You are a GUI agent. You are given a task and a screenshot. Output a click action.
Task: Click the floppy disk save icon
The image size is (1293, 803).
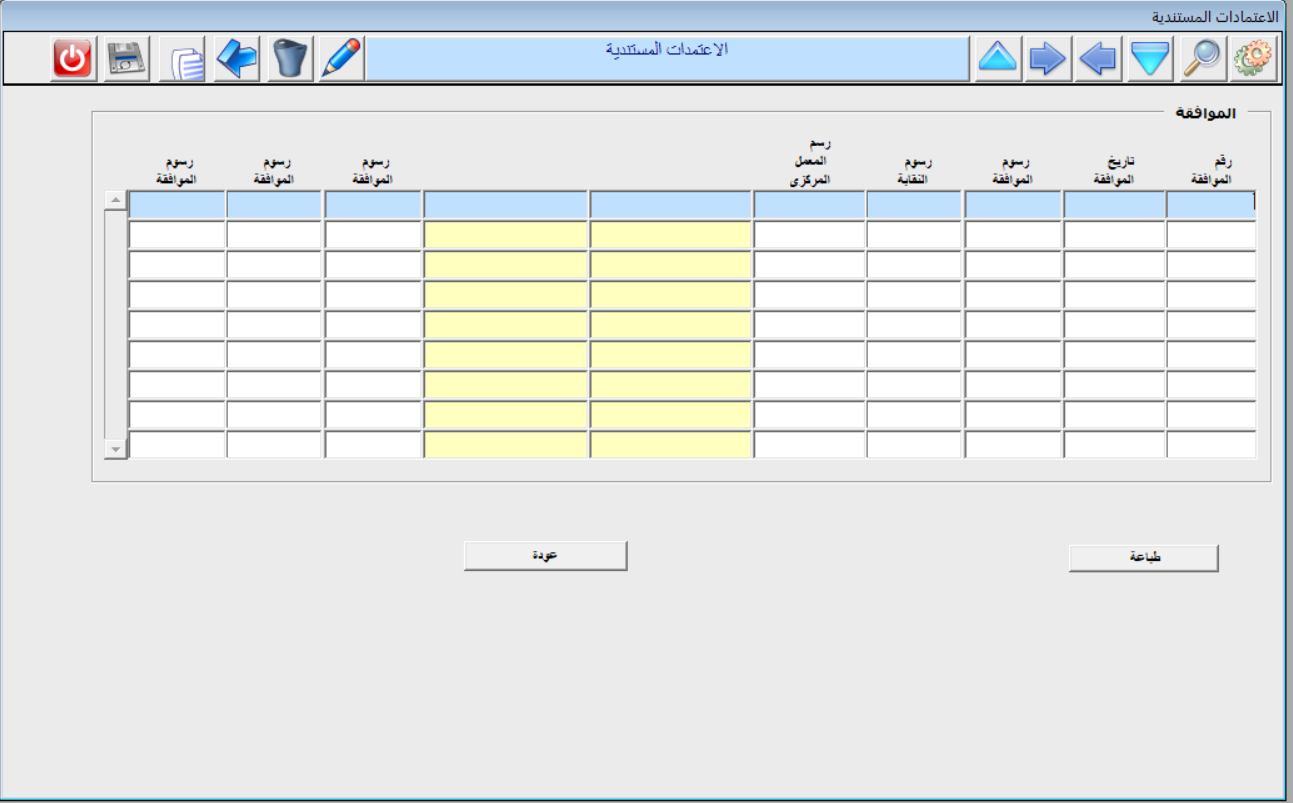tap(127, 60)
